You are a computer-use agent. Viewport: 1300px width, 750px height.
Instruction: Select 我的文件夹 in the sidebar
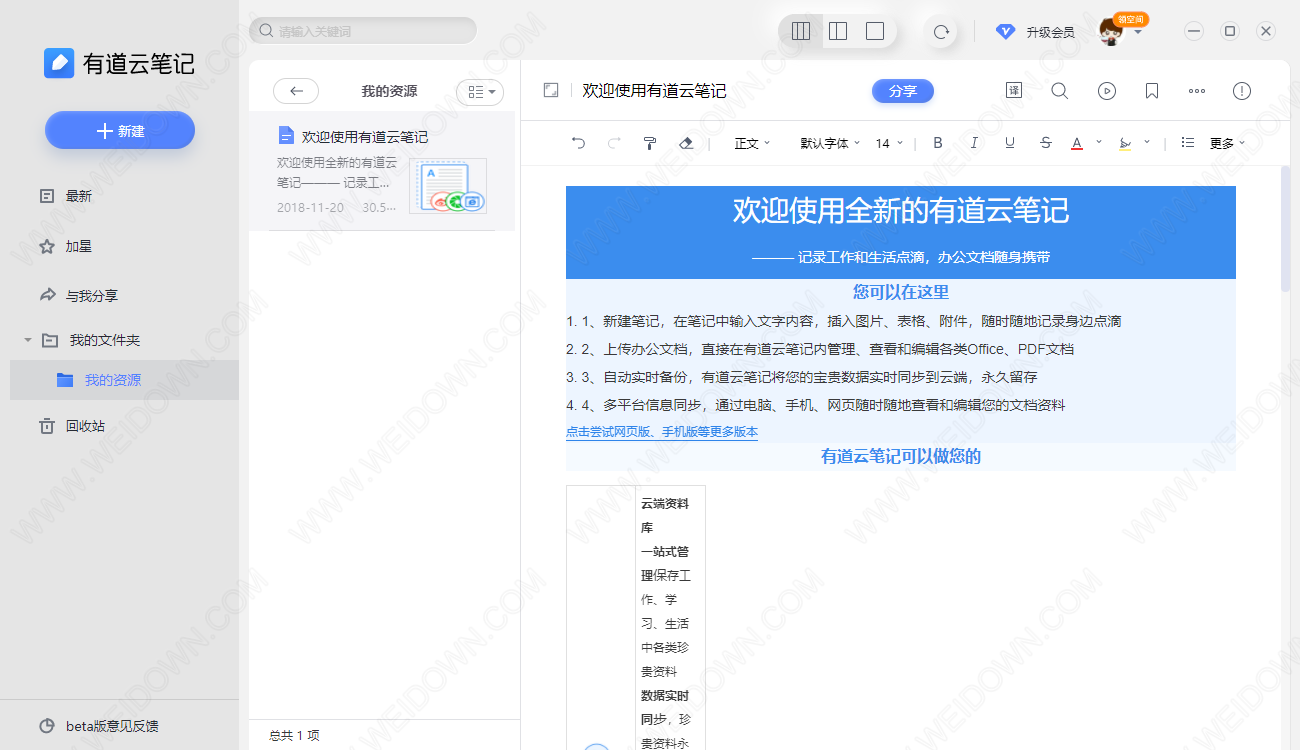(104, 340)
